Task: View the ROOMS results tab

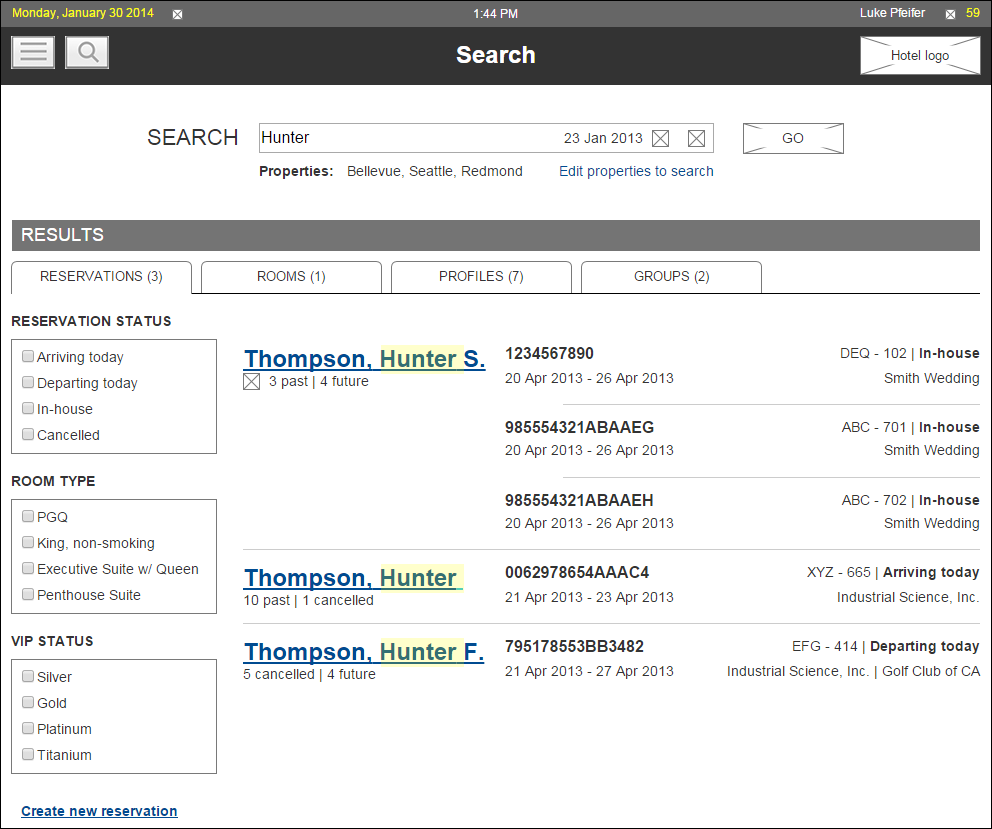Action: coord(291,277)
